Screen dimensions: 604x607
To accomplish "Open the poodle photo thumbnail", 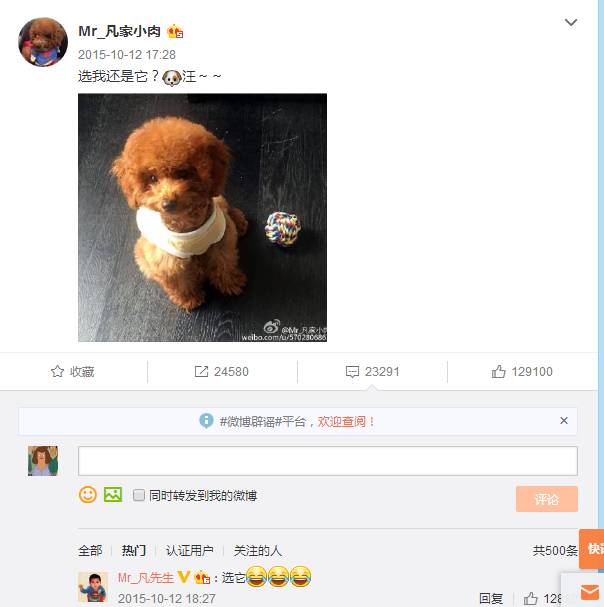I will point(202,218).
